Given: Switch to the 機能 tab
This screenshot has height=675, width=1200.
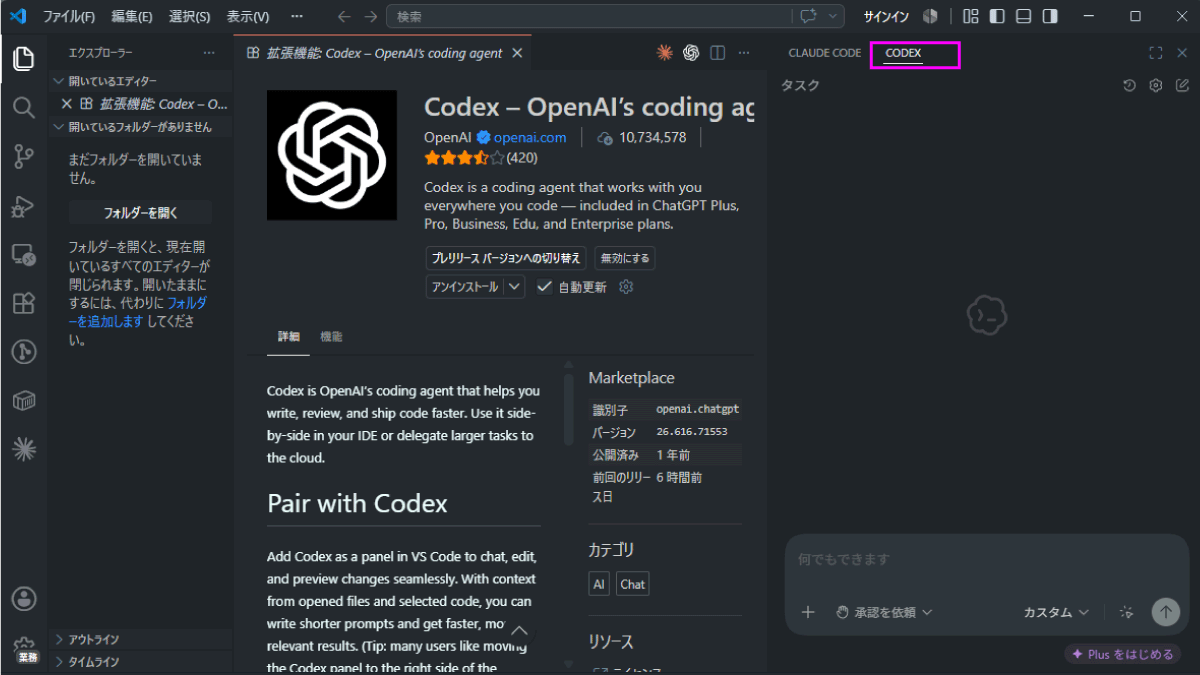Looking at the screenshot, I should (x=331, y=337).
